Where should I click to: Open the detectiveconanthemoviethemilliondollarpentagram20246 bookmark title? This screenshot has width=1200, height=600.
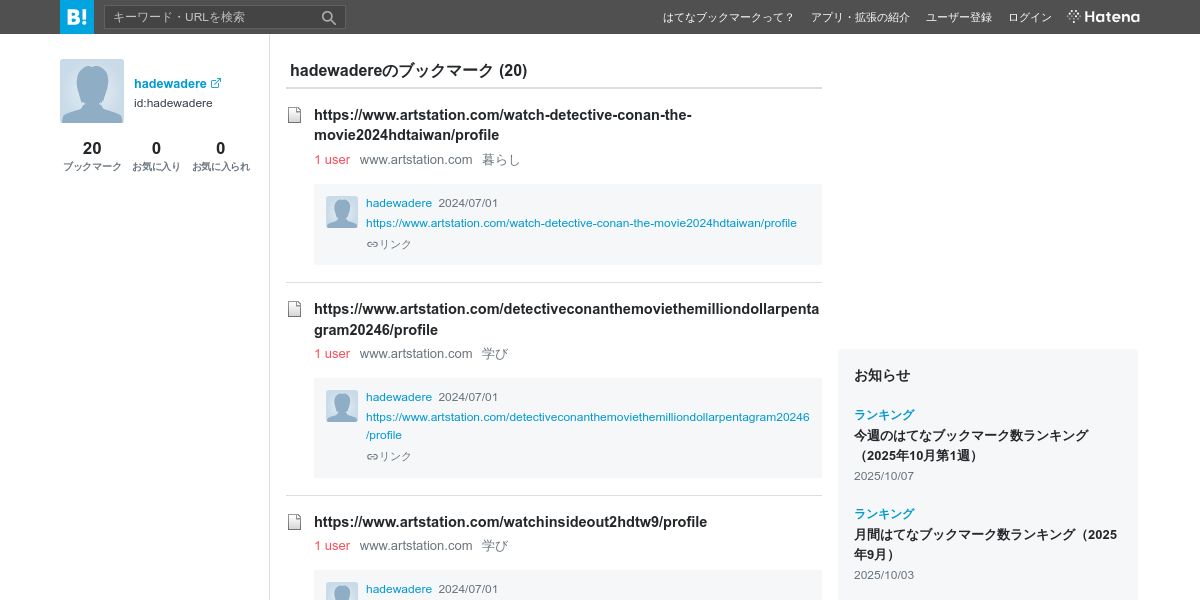coord(566,319)
